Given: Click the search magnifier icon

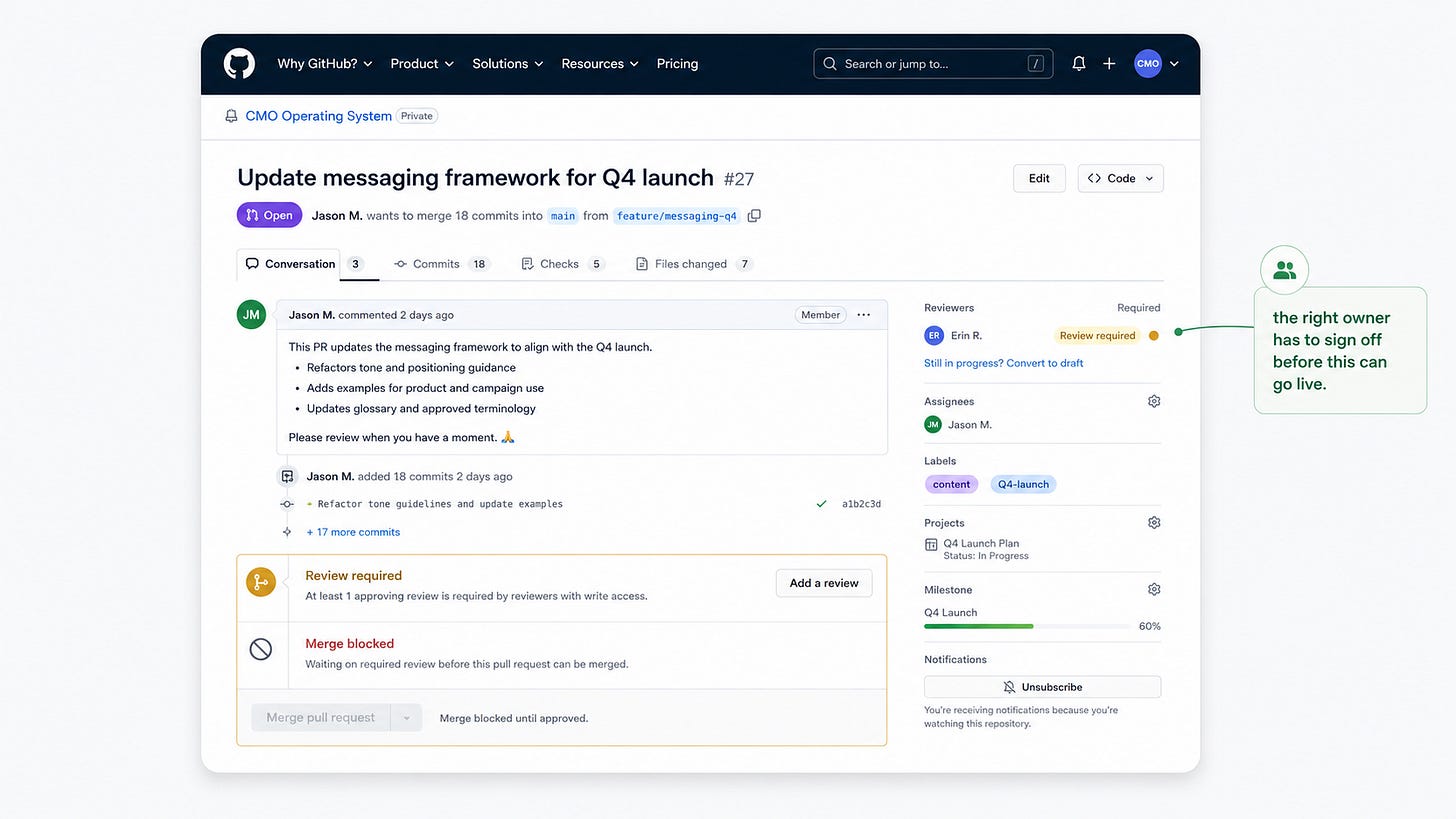Looking at the screenshot, I should pyautogui.click(x=829, y=64).
